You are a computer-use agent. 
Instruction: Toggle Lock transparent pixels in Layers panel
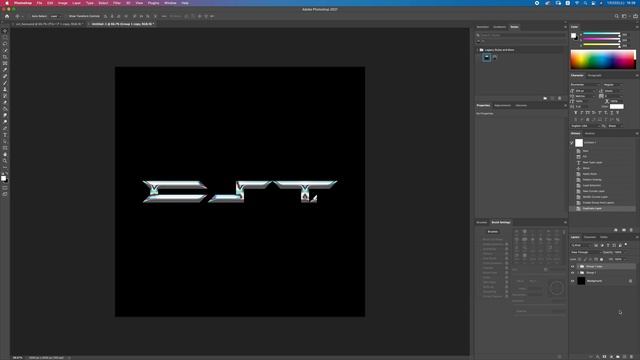pos(580,259)
